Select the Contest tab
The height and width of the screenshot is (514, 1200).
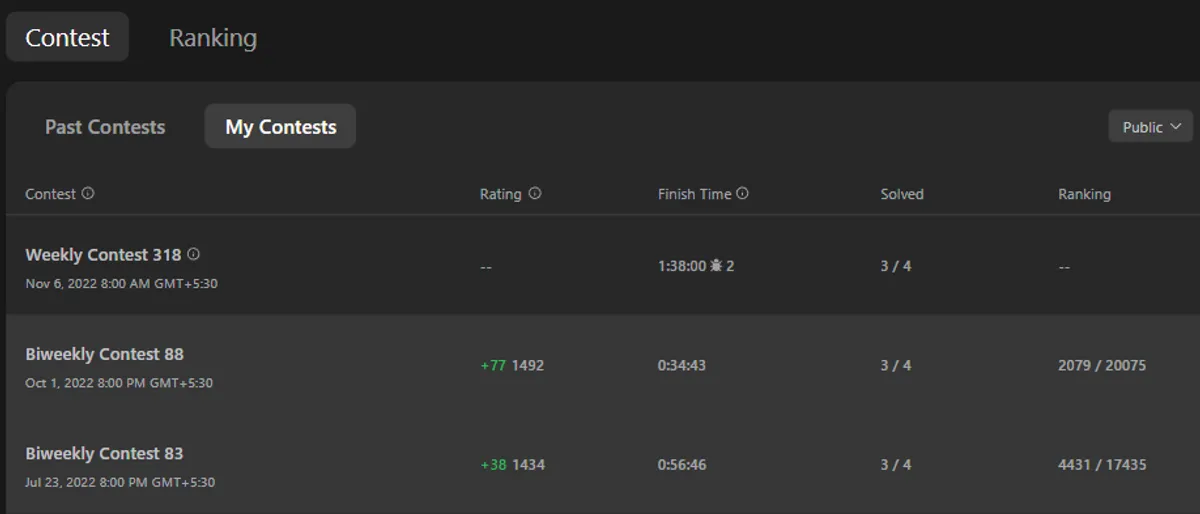(x=67, y=38)
